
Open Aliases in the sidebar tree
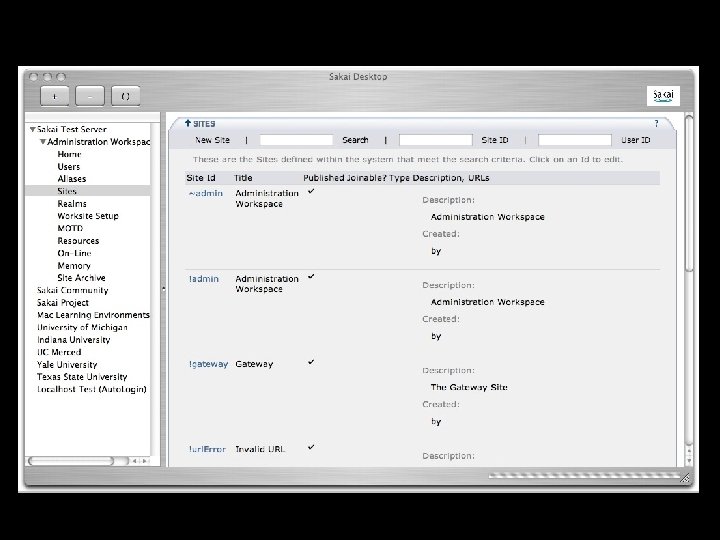[x=72, y=179]
